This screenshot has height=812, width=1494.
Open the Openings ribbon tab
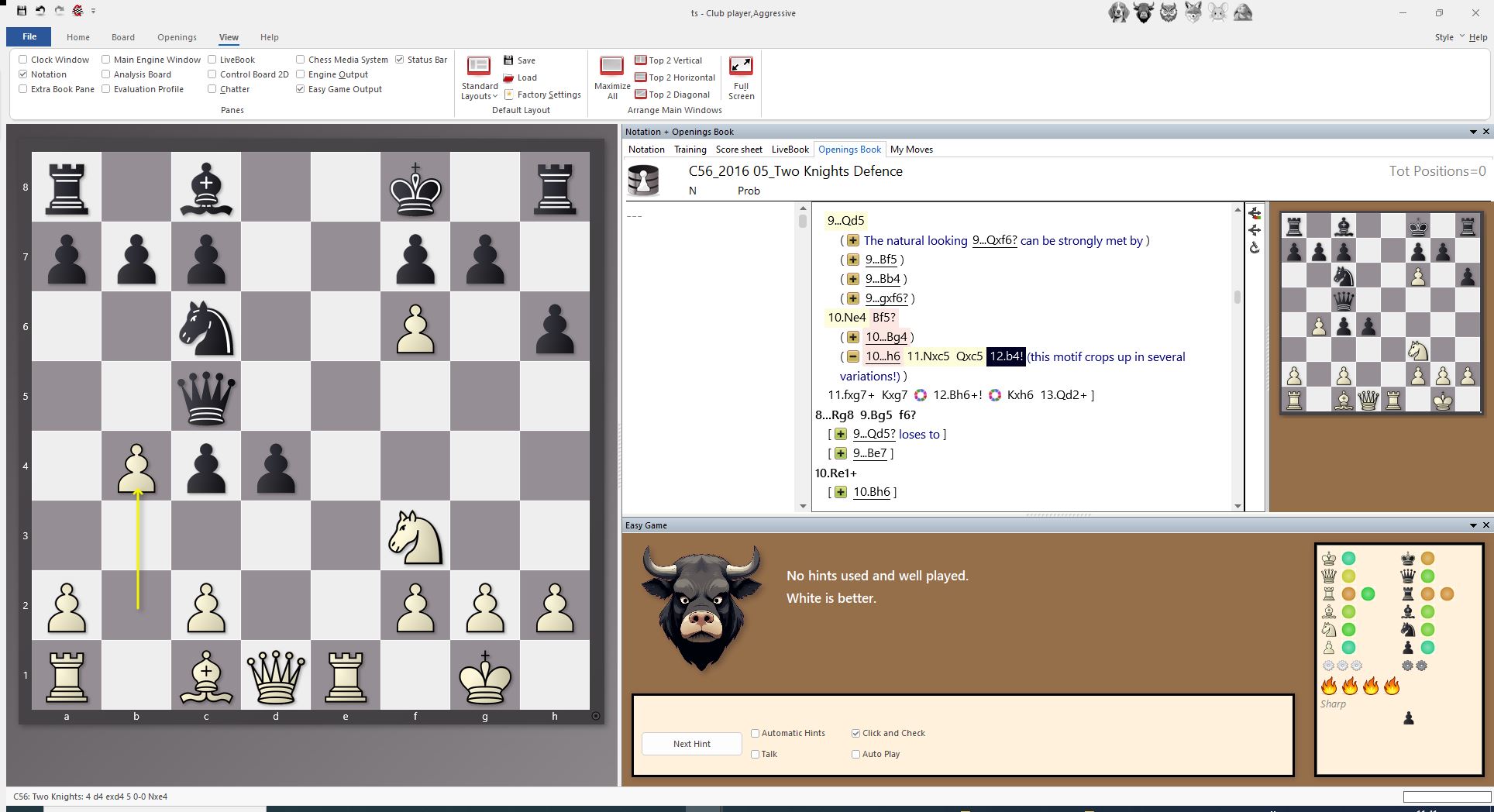tap(177, 37)
